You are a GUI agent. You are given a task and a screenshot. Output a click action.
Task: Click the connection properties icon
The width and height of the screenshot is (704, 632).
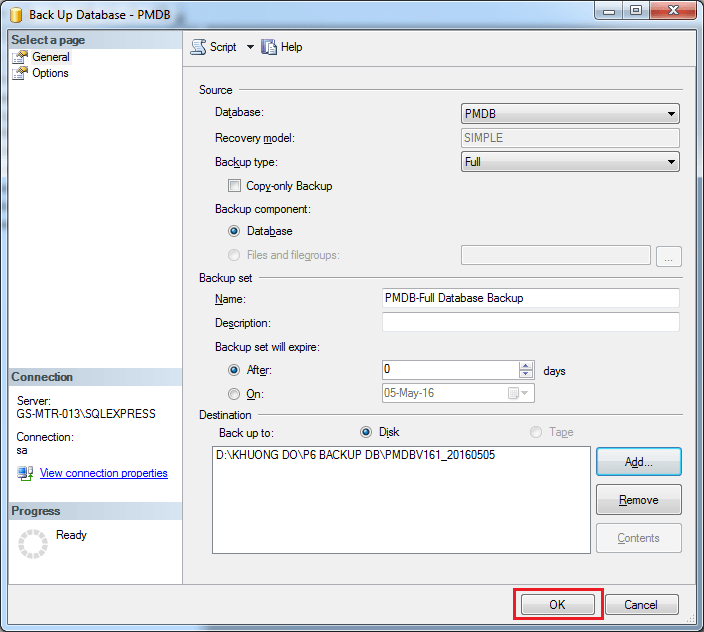[x=25, y=473]
